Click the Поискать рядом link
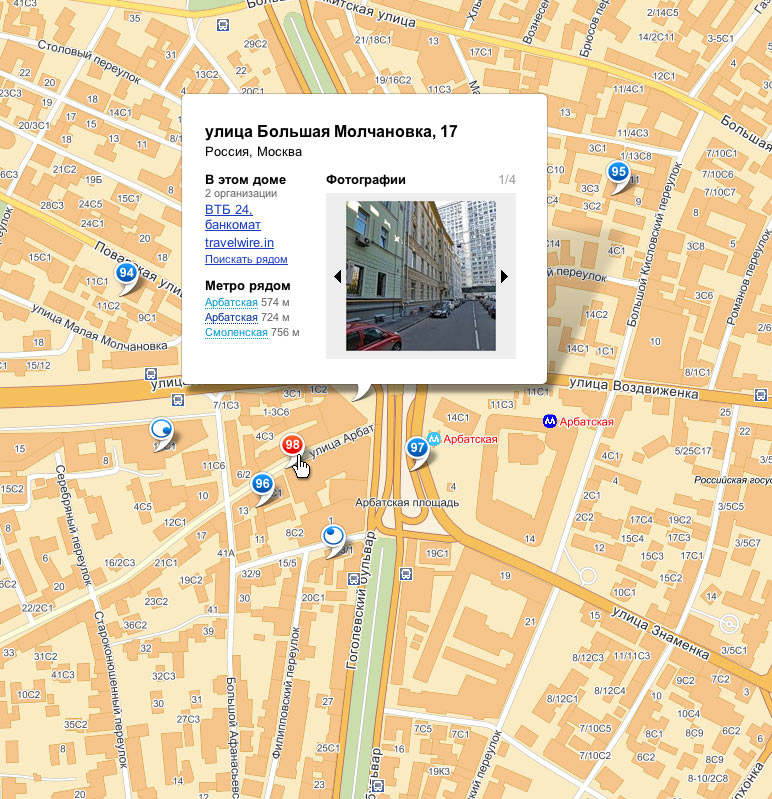The width and height of the screenshot is (772, 799). [246, 259]
